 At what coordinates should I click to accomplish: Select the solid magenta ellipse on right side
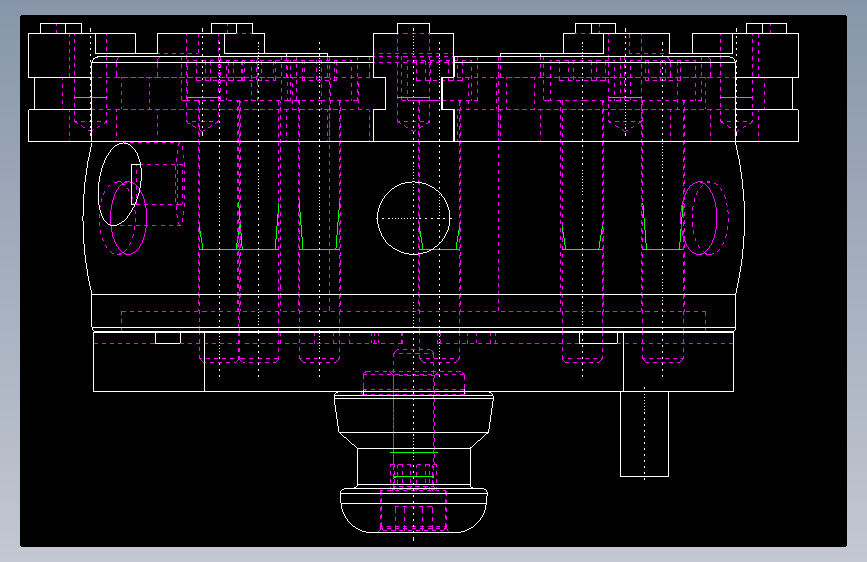coord(699,218)
